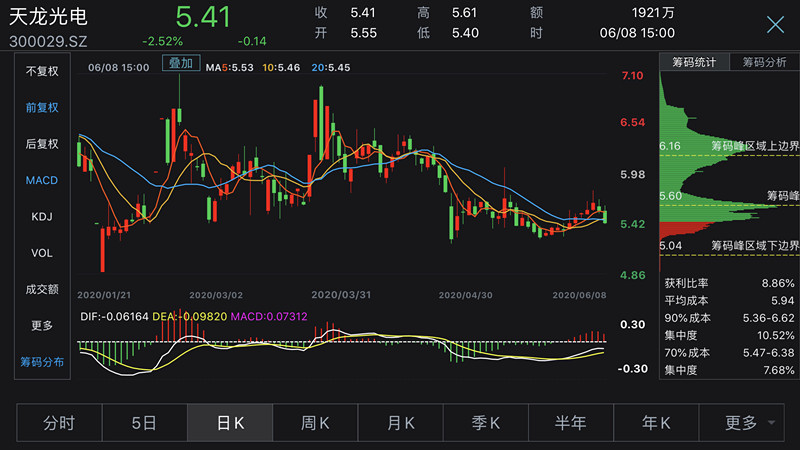Select 不复权 price adjustment option
Viewport: 800px width, 450px height.
42,71
